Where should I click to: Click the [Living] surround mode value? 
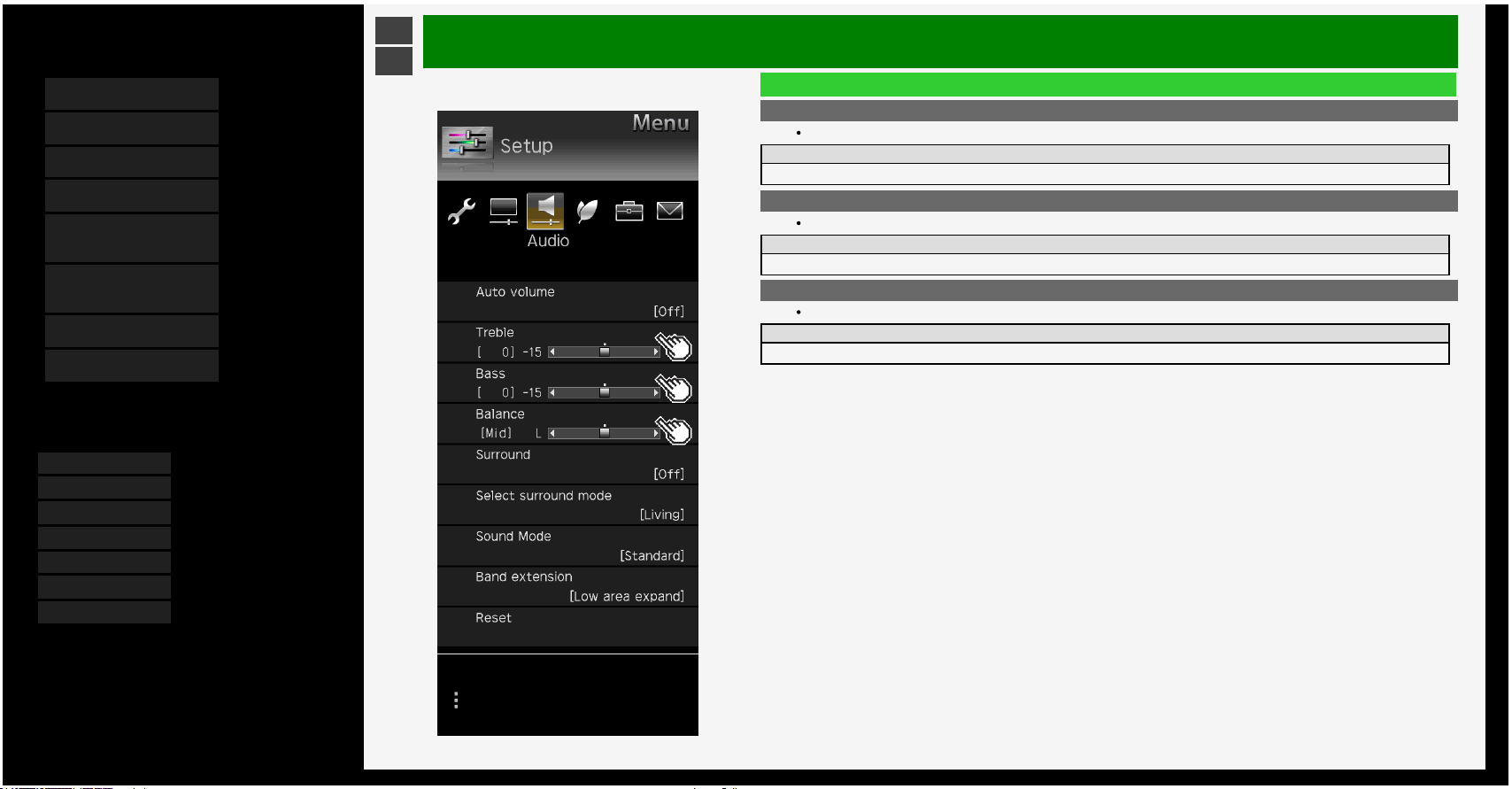coord(662,515)
